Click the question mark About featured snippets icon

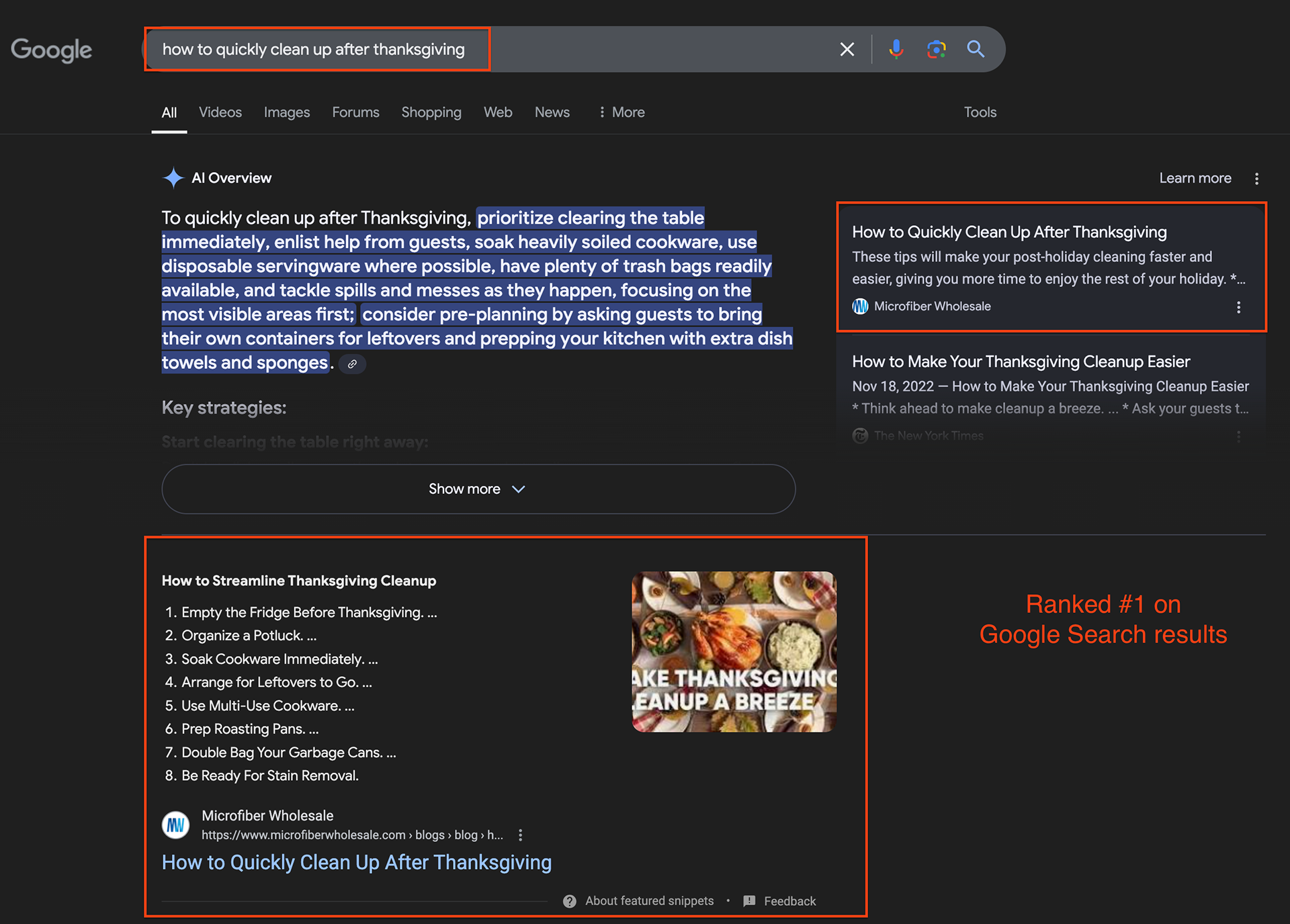point(570,901)
